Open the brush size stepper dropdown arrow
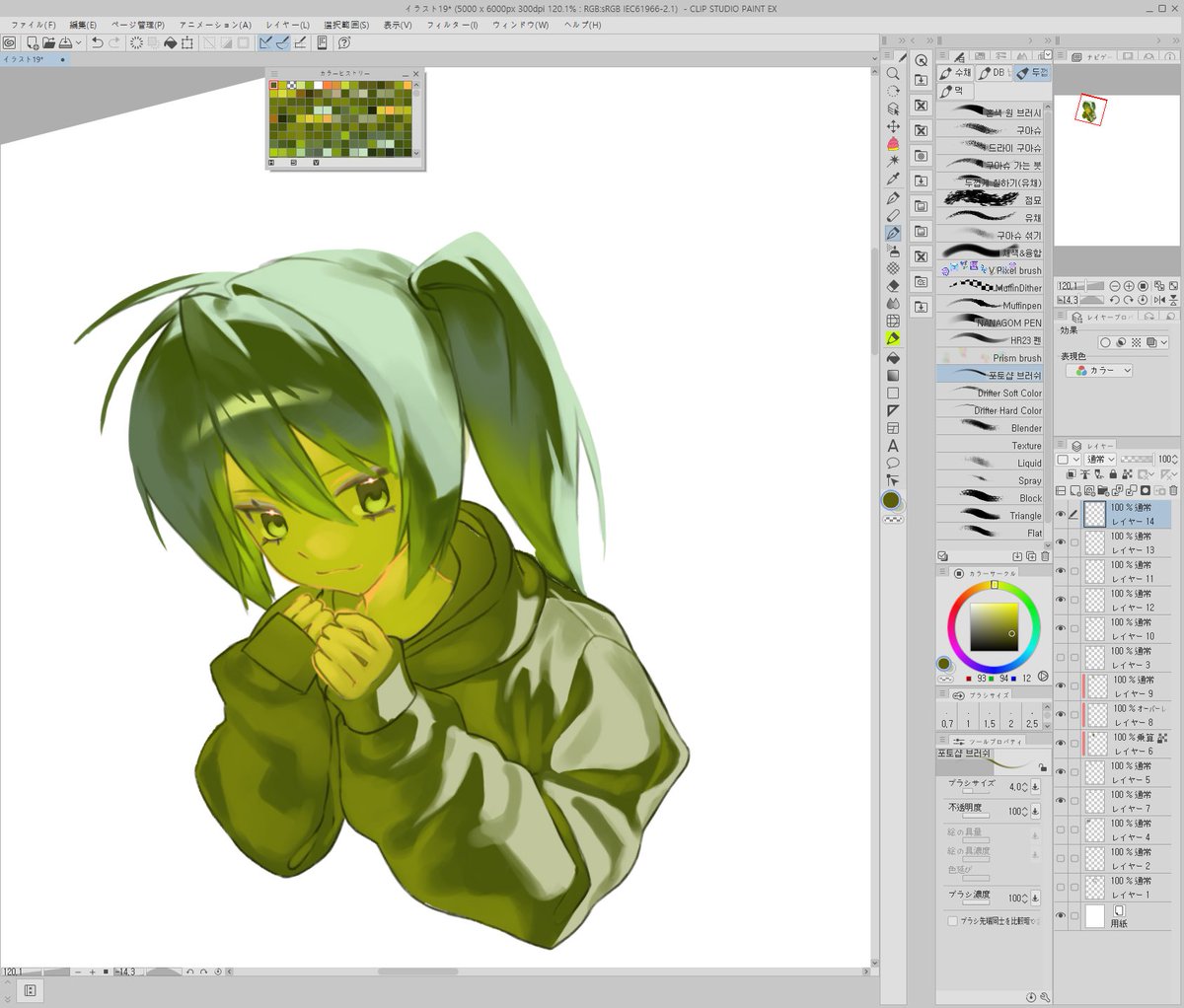Image resolution: width=1184 pixels, height=1008 pixels. 1035,787
